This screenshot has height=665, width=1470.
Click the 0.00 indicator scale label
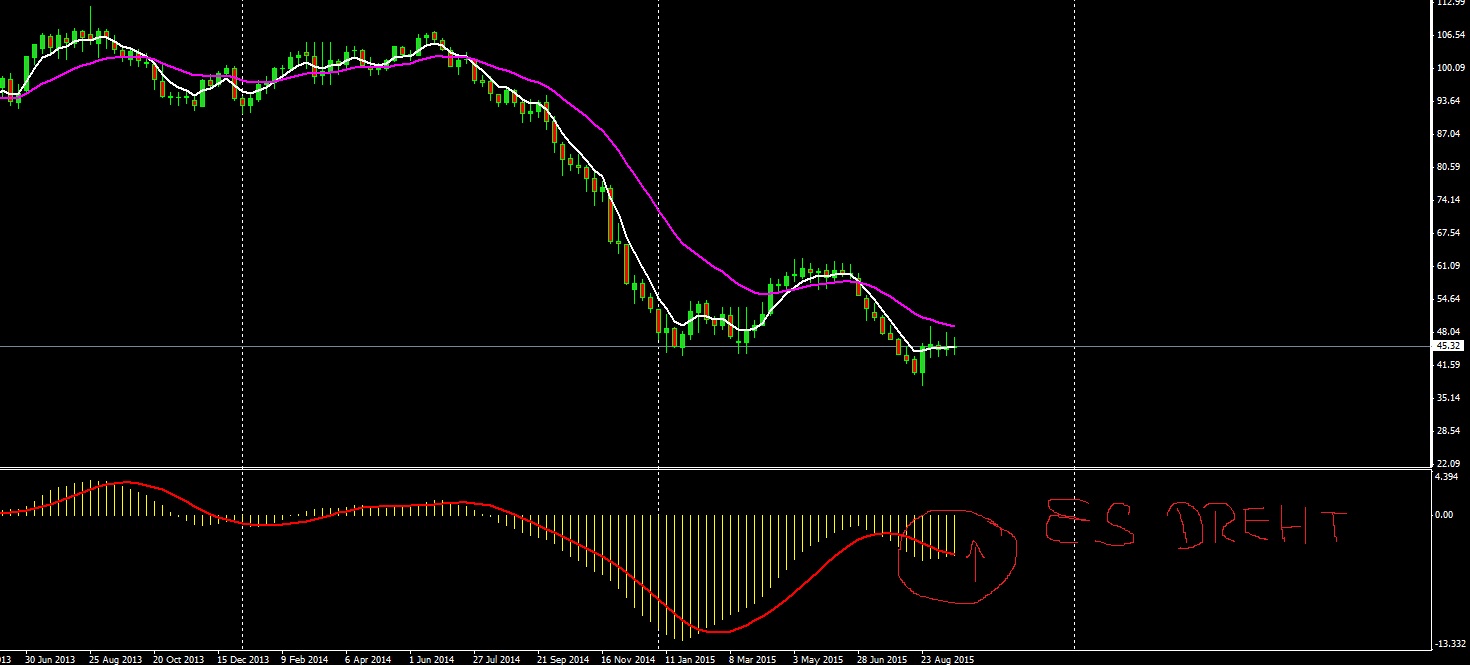click(1444, 513)
